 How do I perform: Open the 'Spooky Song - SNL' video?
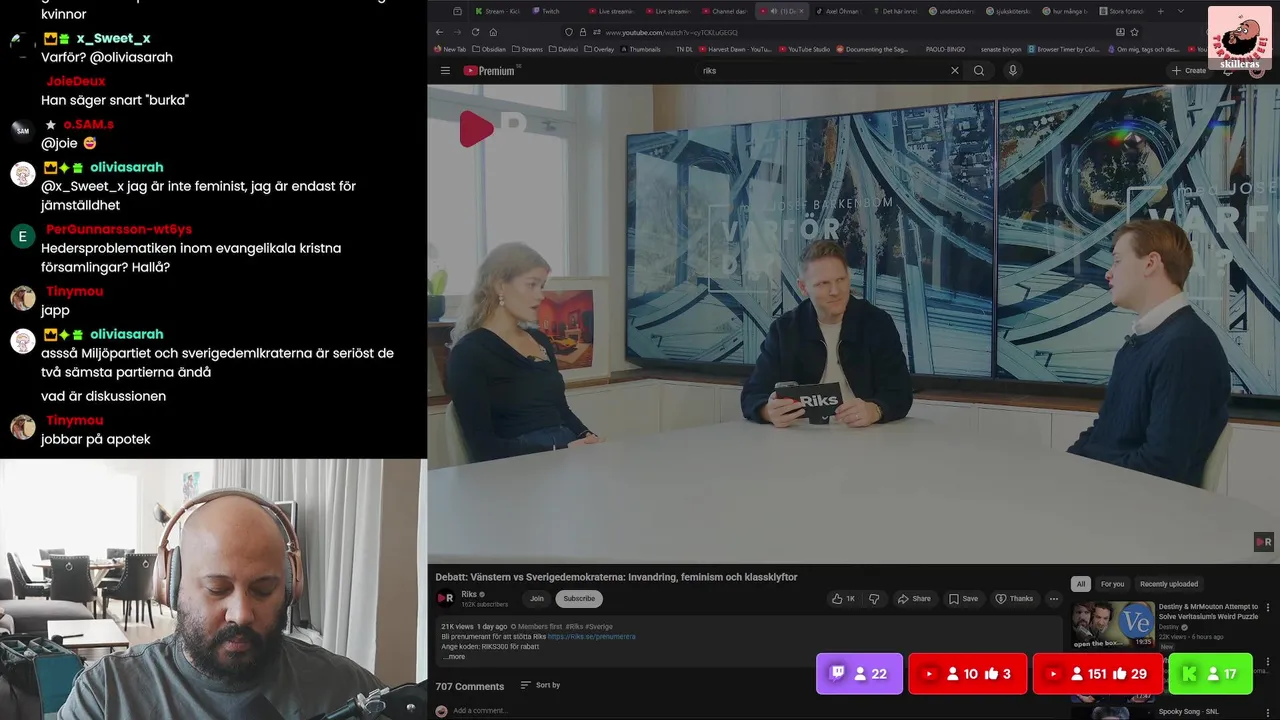[1188, 712]
